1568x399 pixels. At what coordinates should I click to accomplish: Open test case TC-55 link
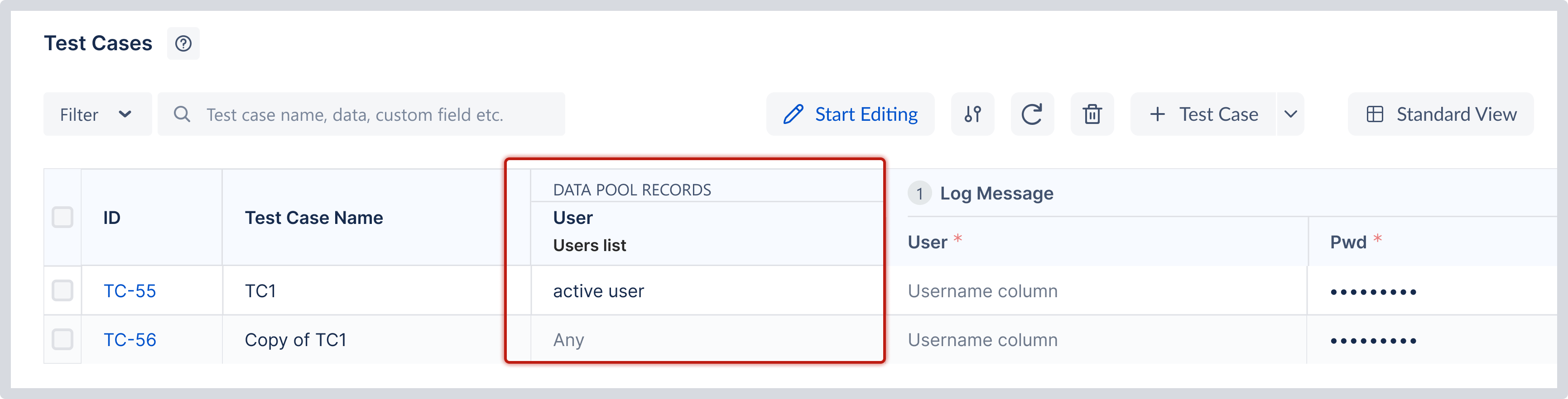(x=130, y=291)
